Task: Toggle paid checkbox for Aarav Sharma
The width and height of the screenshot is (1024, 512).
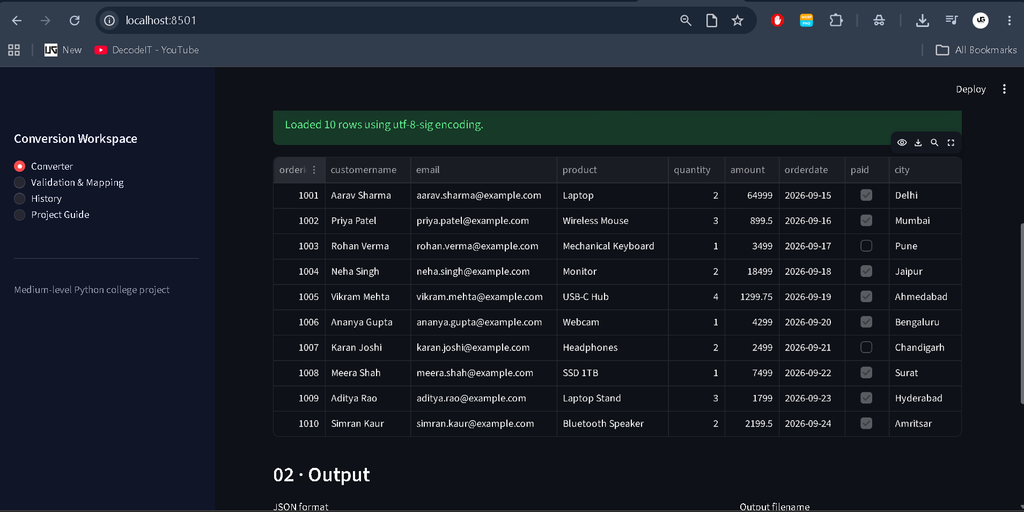Action: [866, 195]
